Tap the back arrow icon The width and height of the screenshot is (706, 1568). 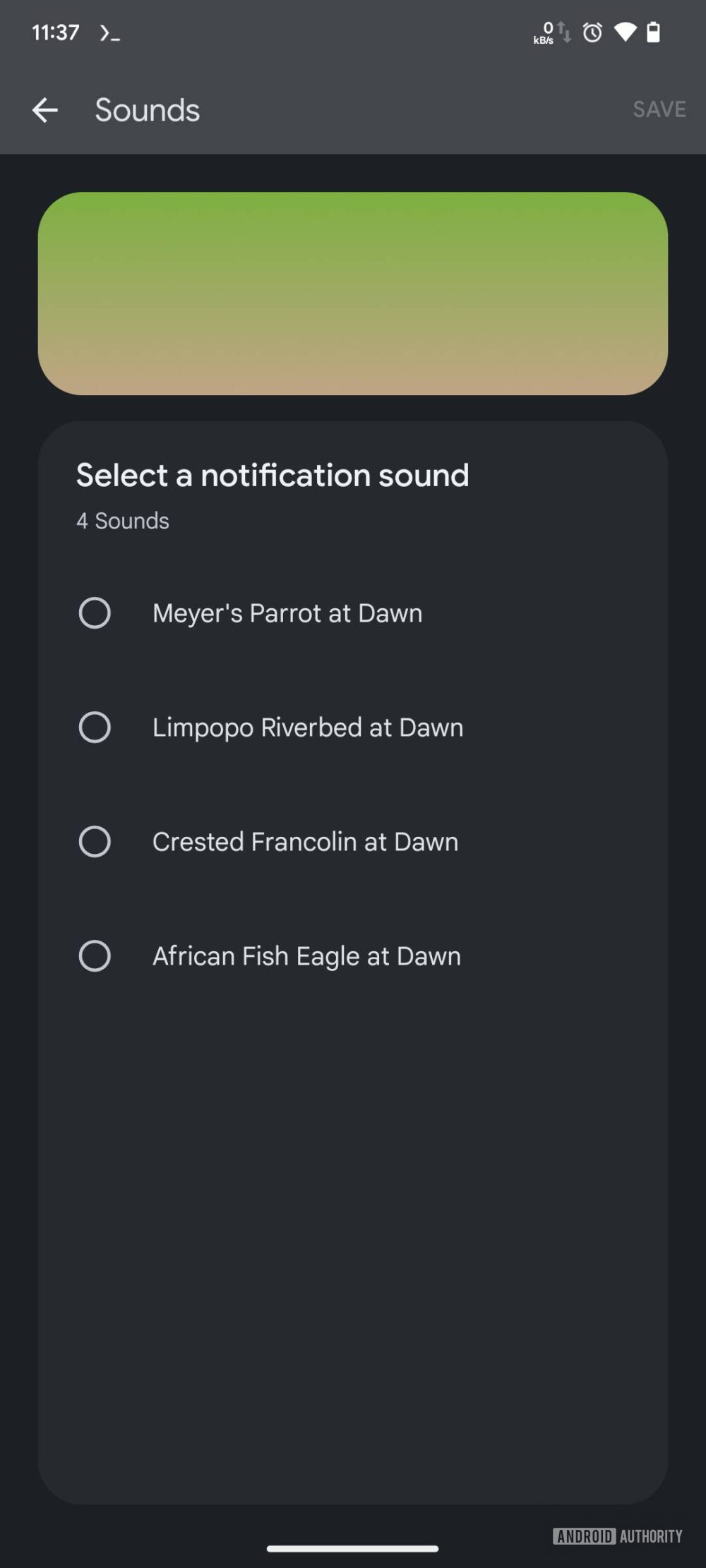pyautogui.click(x=44, y=110)
